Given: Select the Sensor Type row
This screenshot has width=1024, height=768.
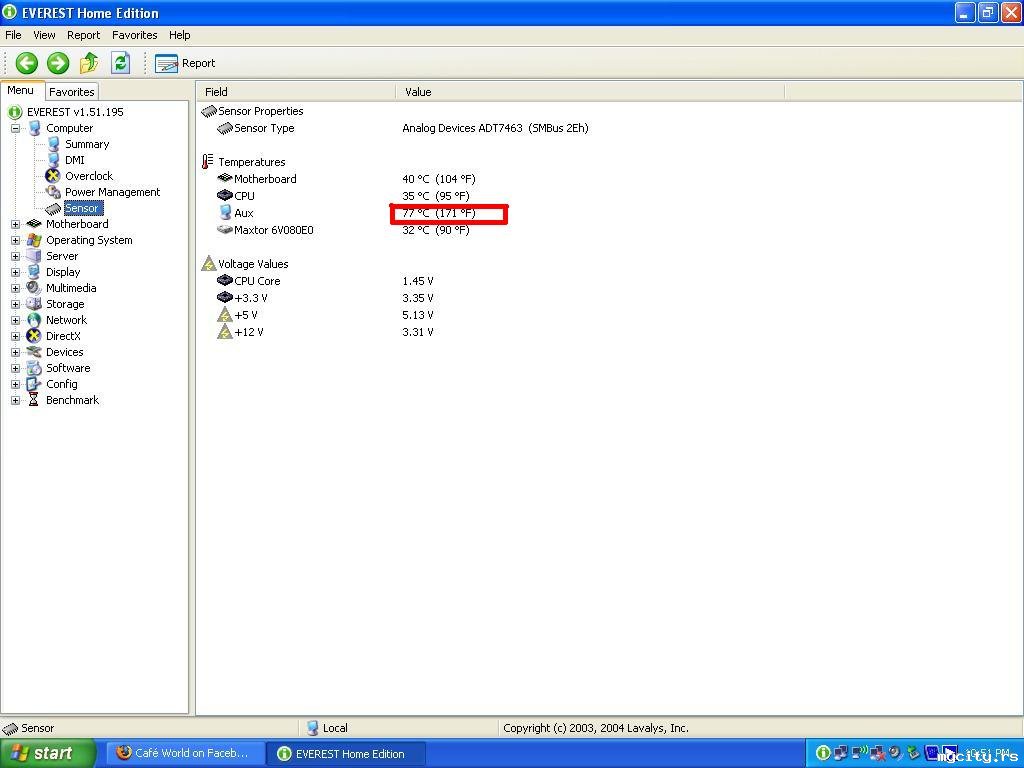Looking at the screenshot, I should pos(403,128).
